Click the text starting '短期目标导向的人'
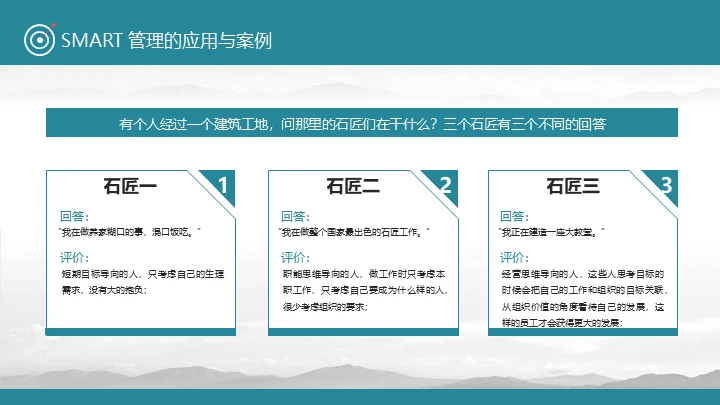 click(143, 282)
